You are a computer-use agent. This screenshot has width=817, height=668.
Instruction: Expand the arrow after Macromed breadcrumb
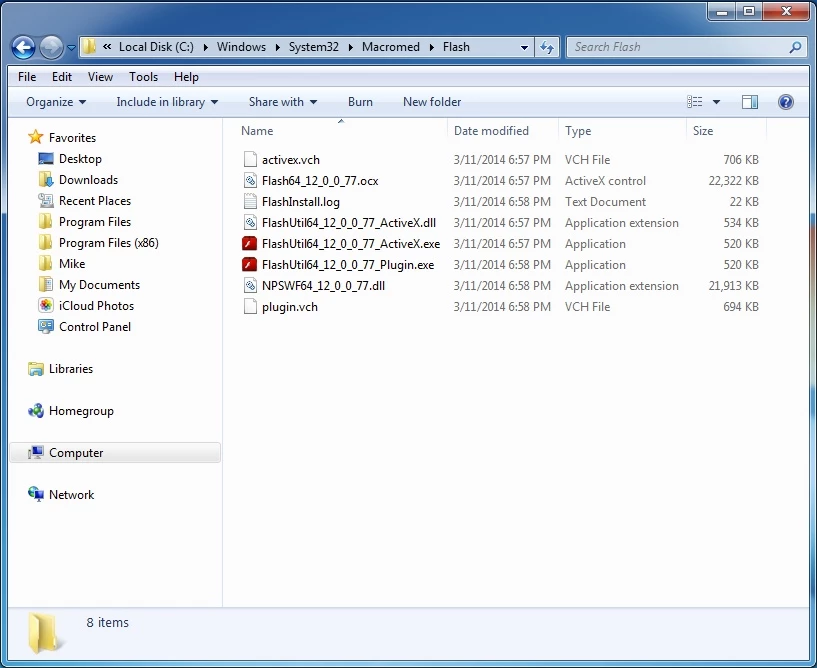tap(432, 47)
